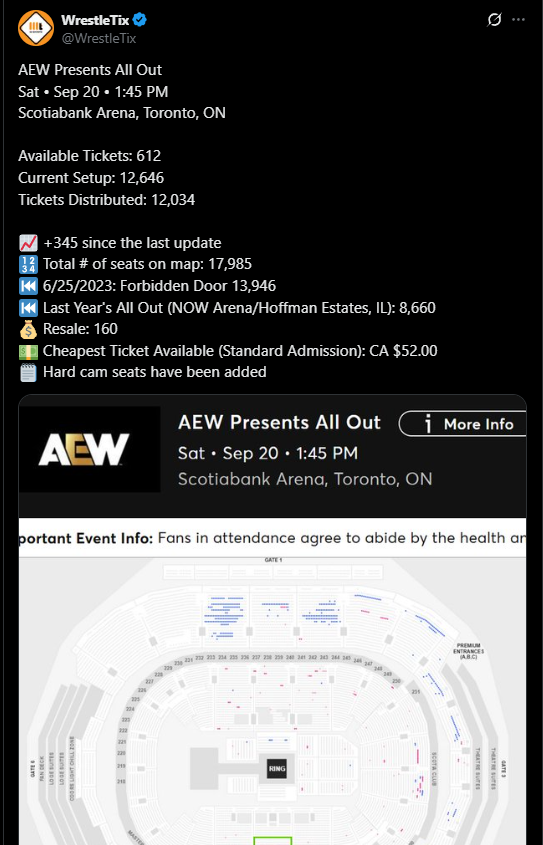The width and height of the screenshot is (543, 845).
Task: Click the info 'i' icon in More Info
Action: (428, 425)
